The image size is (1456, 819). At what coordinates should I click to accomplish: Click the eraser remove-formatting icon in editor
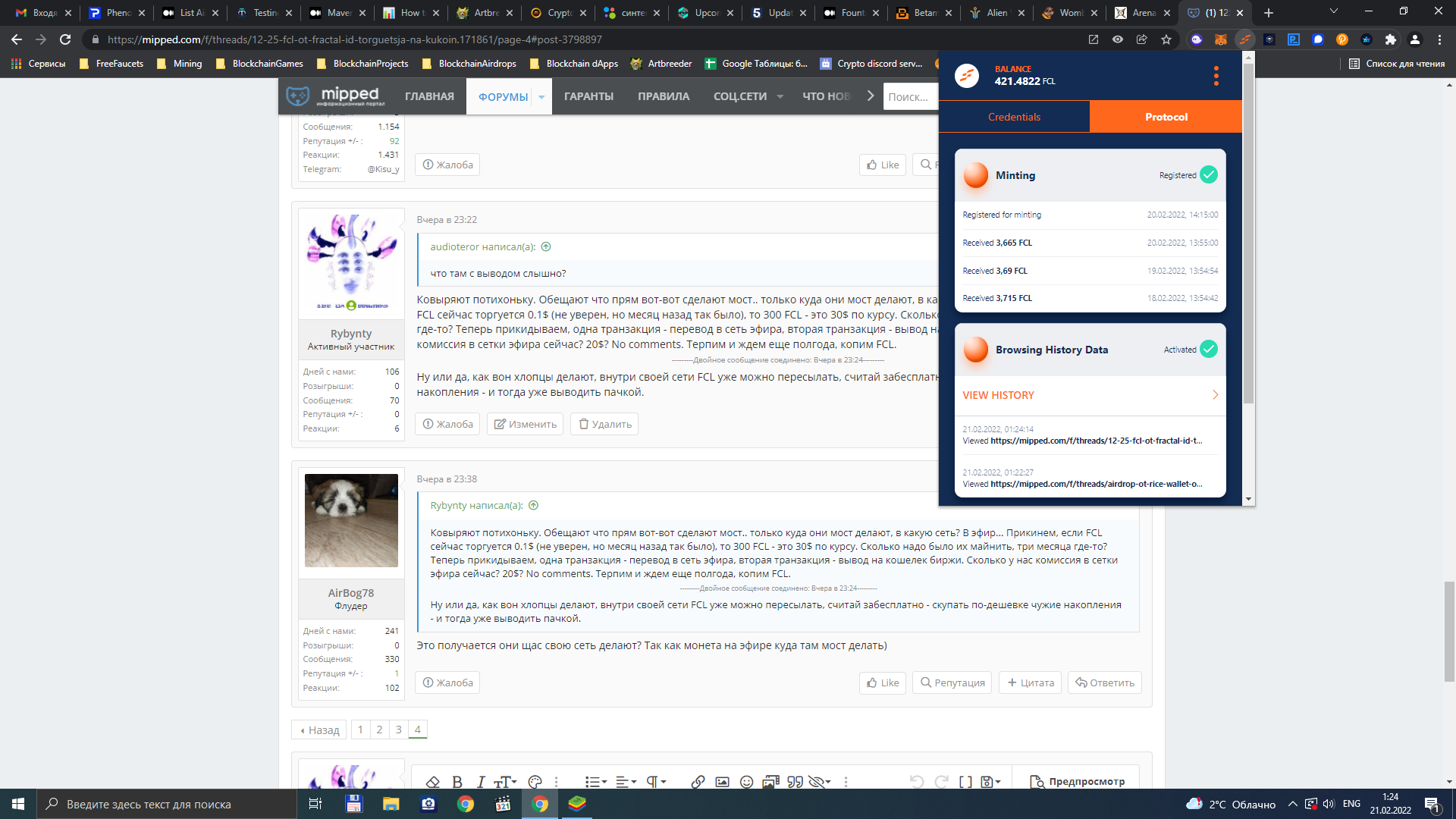coord(433,782)
